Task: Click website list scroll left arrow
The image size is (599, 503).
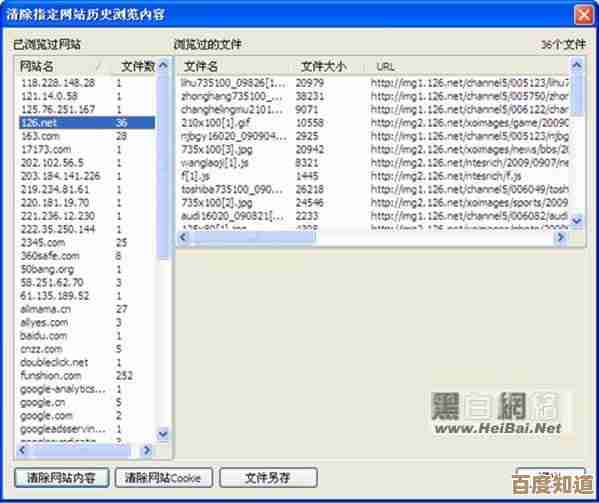Action: coord(22,450)
